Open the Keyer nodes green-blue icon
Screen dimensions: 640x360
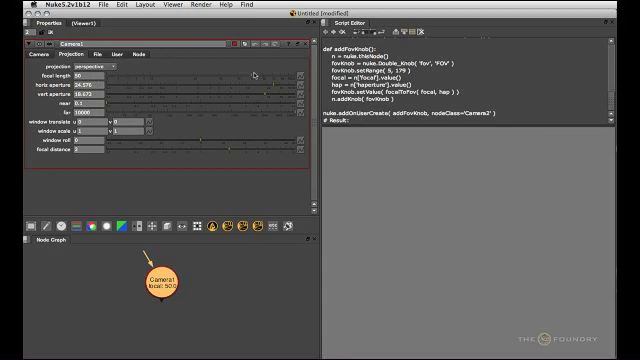(x=122, y=226)
